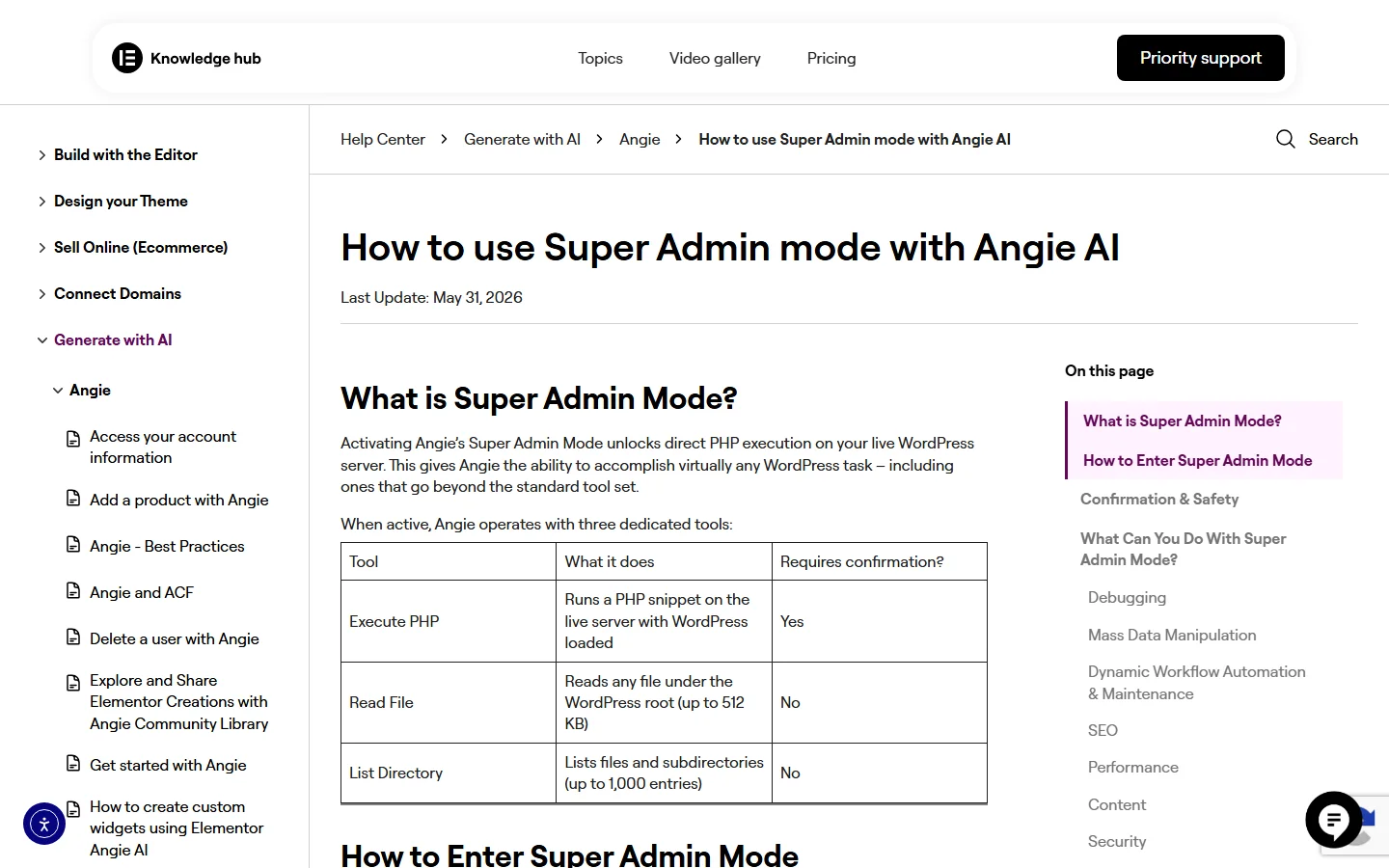Open the Video gallery menu item
Screen dimensions: 1389x868
point(715,58)
